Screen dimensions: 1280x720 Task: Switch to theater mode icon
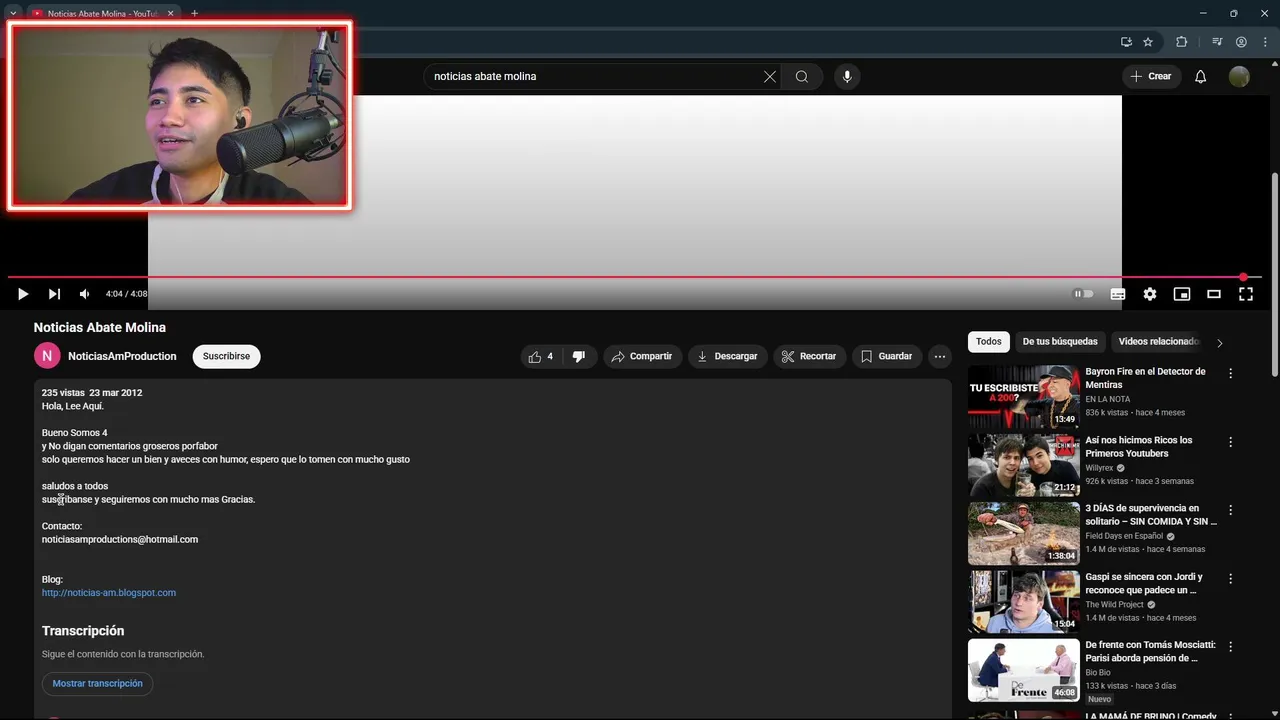click(x=1214, y=294)
